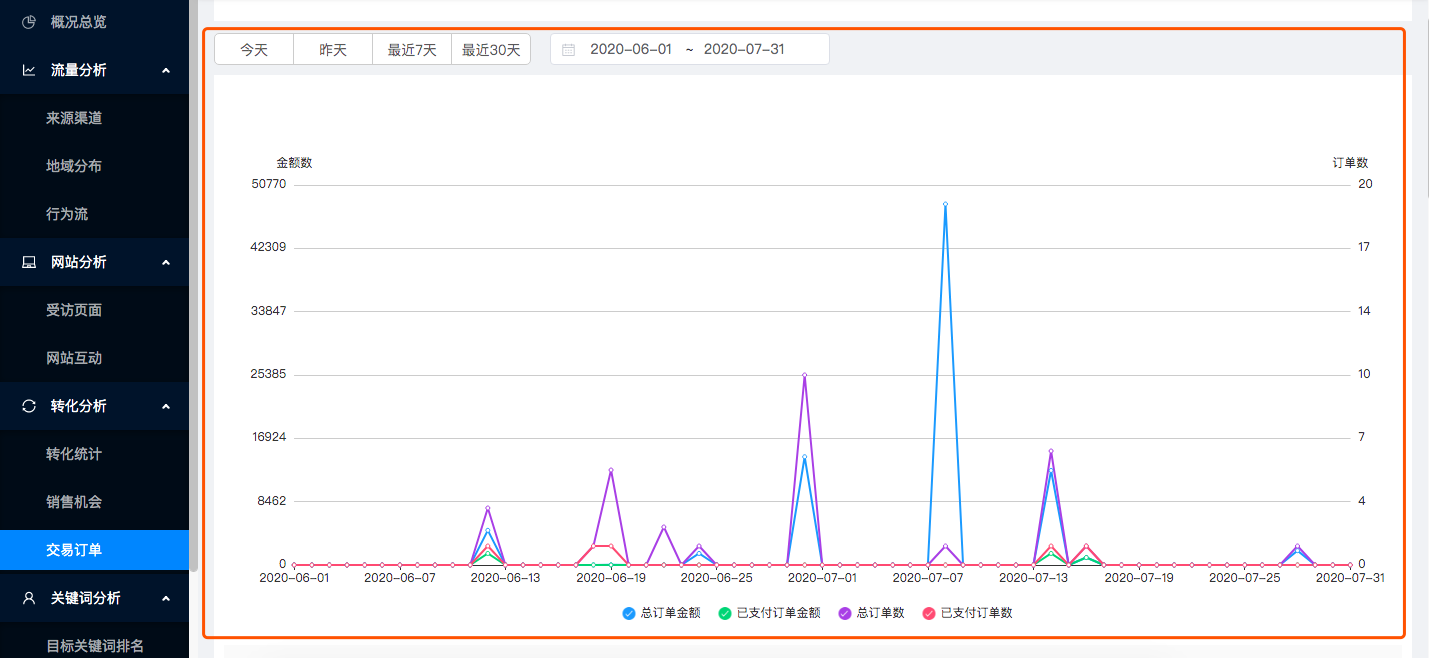Click the start date 2020-06-01 field
This screenshot has height=658, width=1429.
coord(631,50)
